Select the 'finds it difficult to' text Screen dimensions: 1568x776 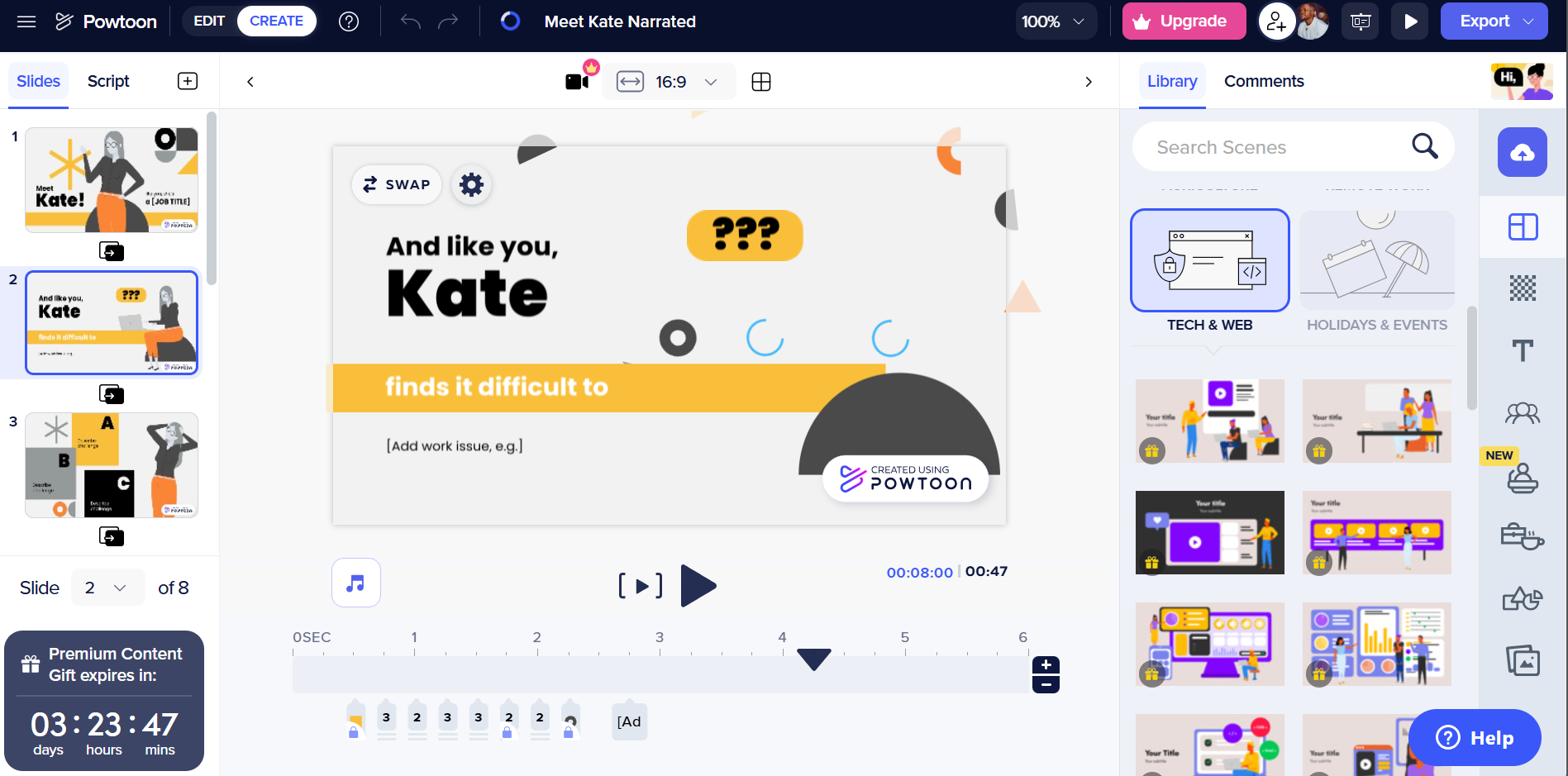[497, 387]
